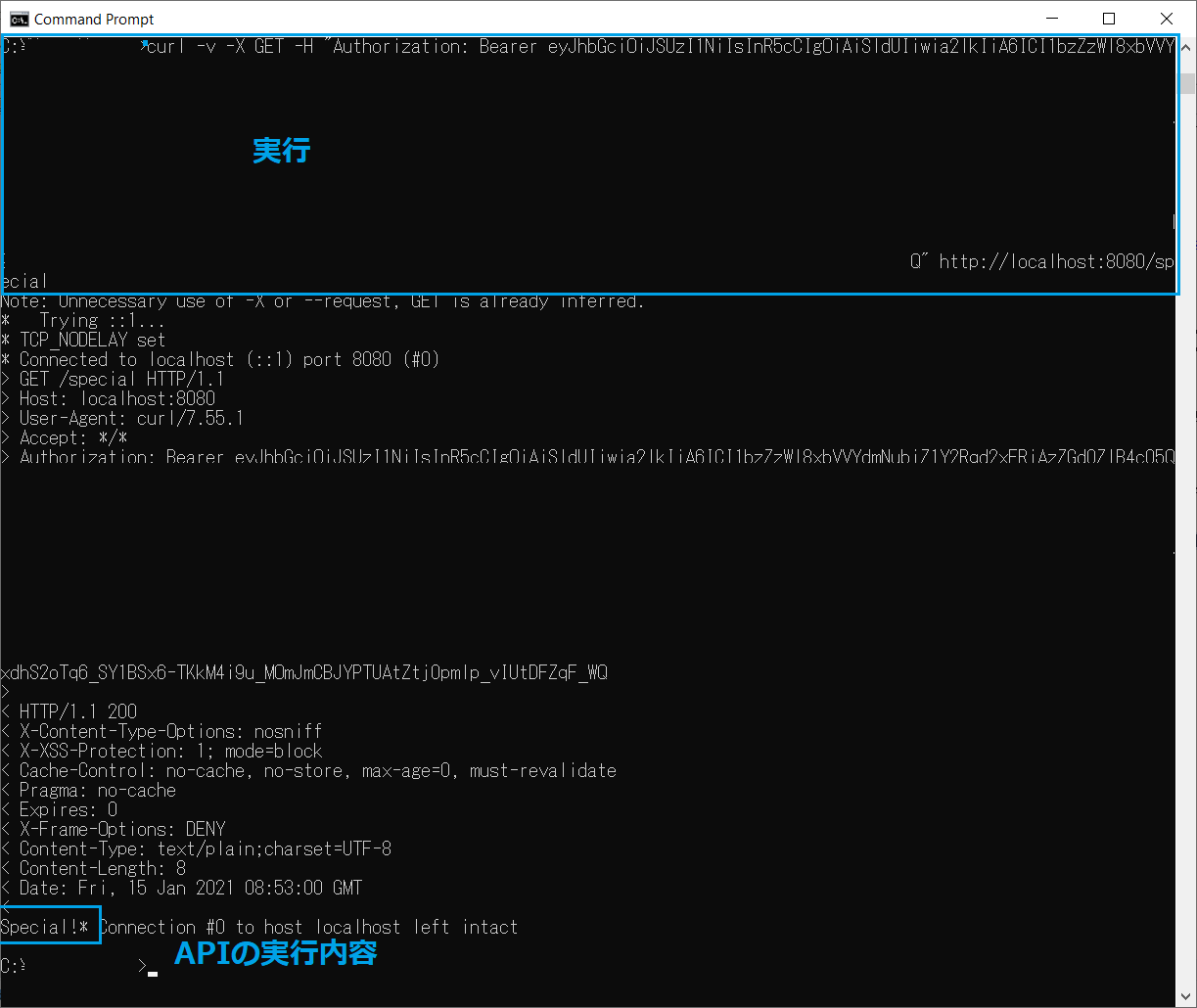The image size is (1197, 1008).
Task: Click the 'Connected to localhost (::1) port 8080' line
Action: pos(220,359)
